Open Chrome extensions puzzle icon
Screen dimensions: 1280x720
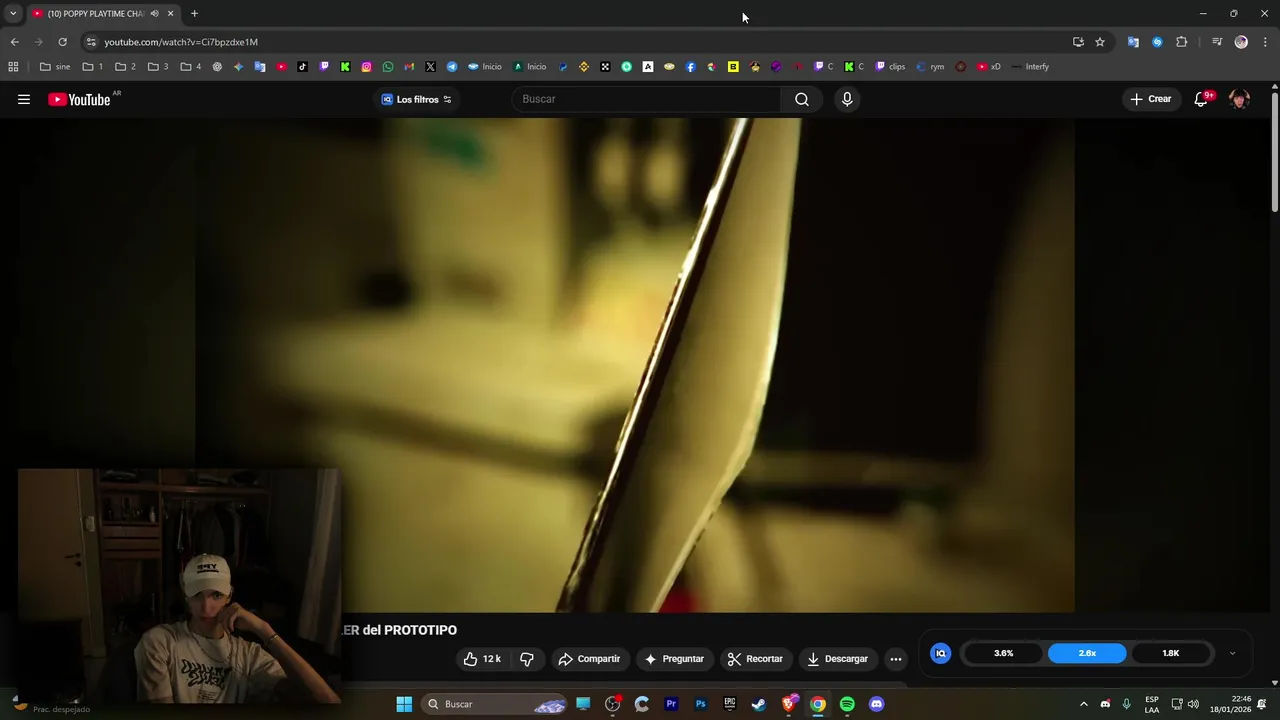[1182, 42]
